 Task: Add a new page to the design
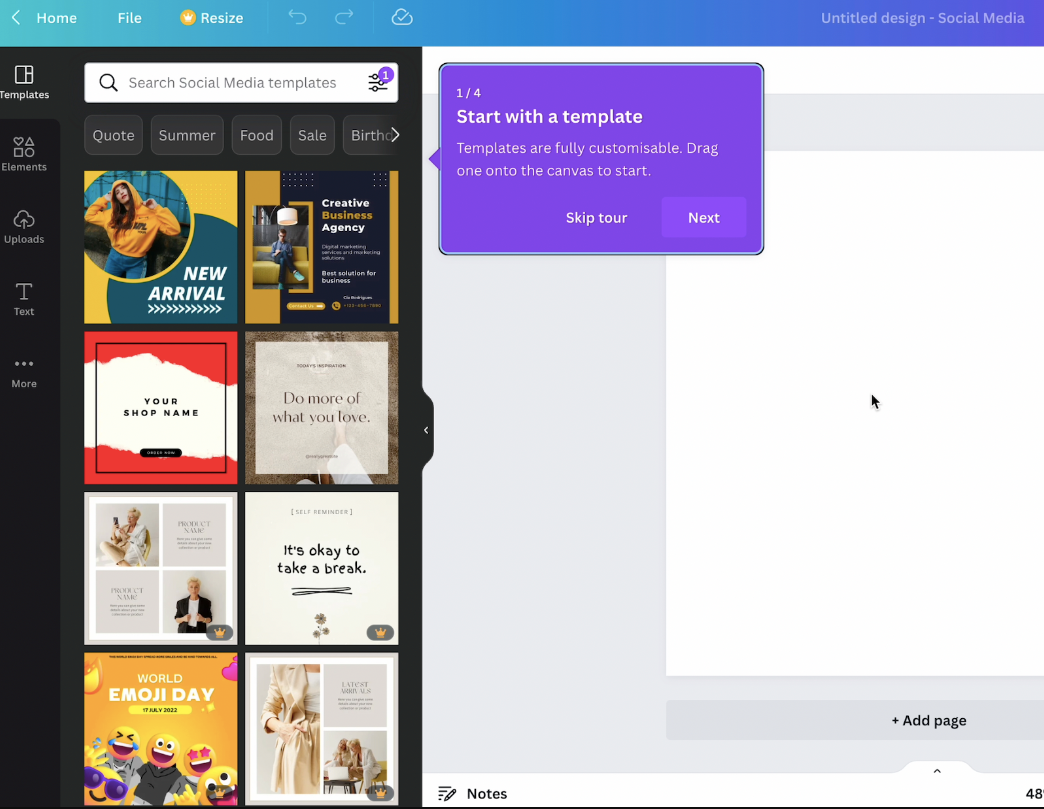(x=929, y=720)
